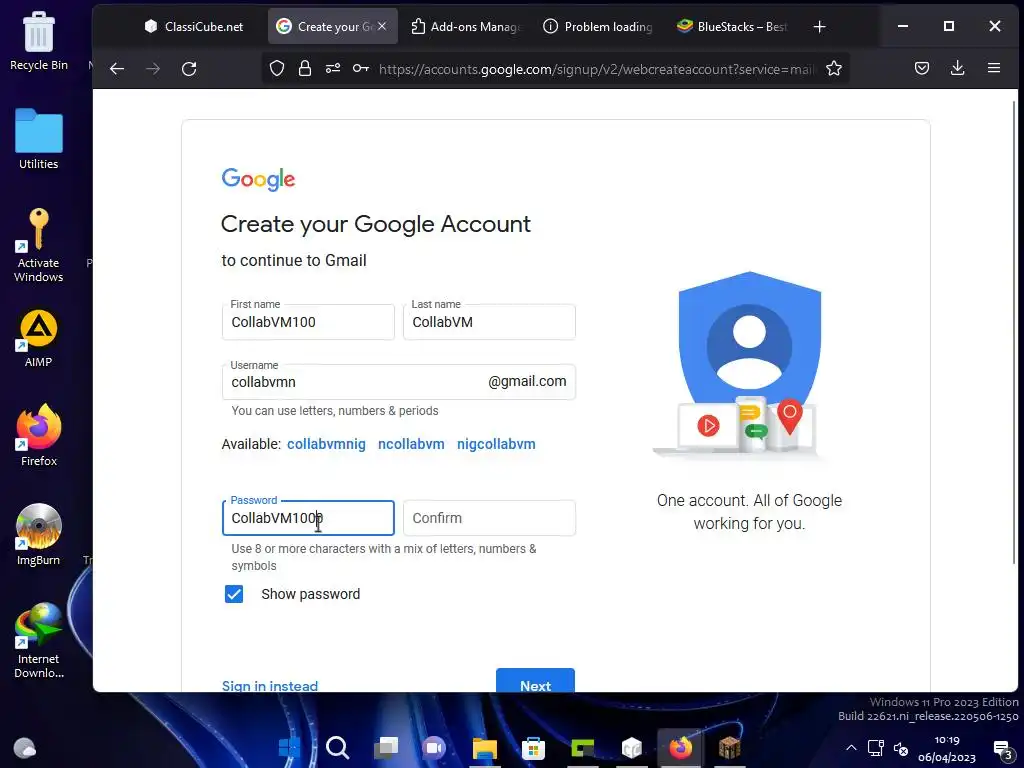The image size is (1024, 768).
Task: Click the Next button
Action: pyautogui.click(x=536, y=680)
